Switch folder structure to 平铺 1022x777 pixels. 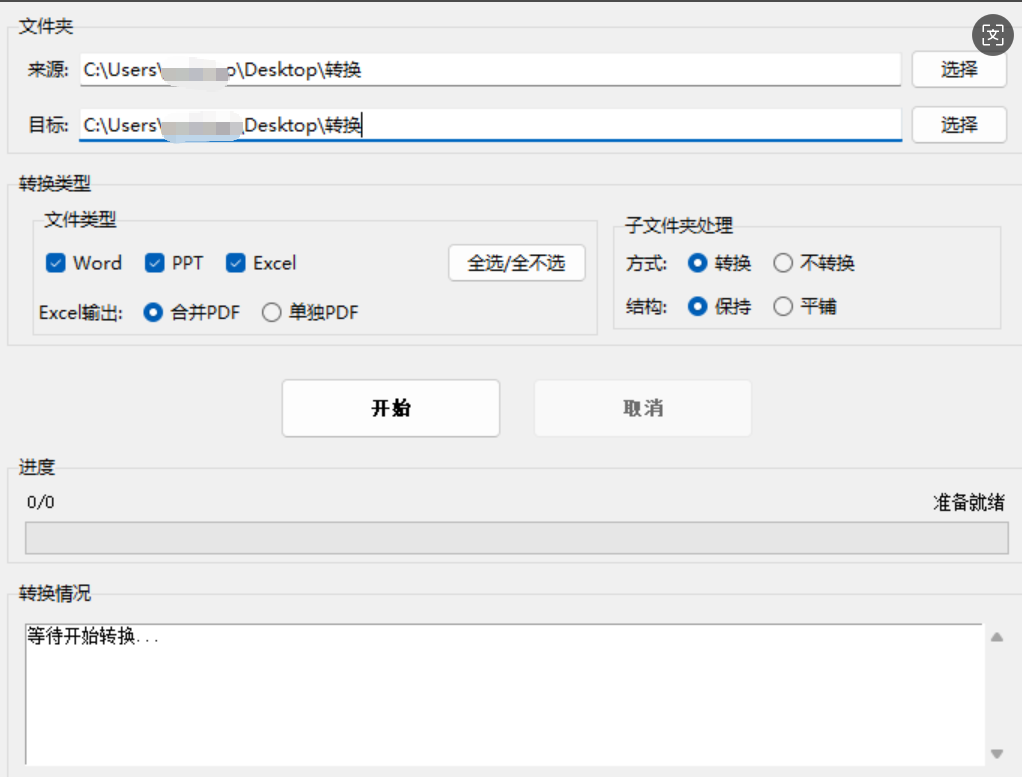[783, 306]
